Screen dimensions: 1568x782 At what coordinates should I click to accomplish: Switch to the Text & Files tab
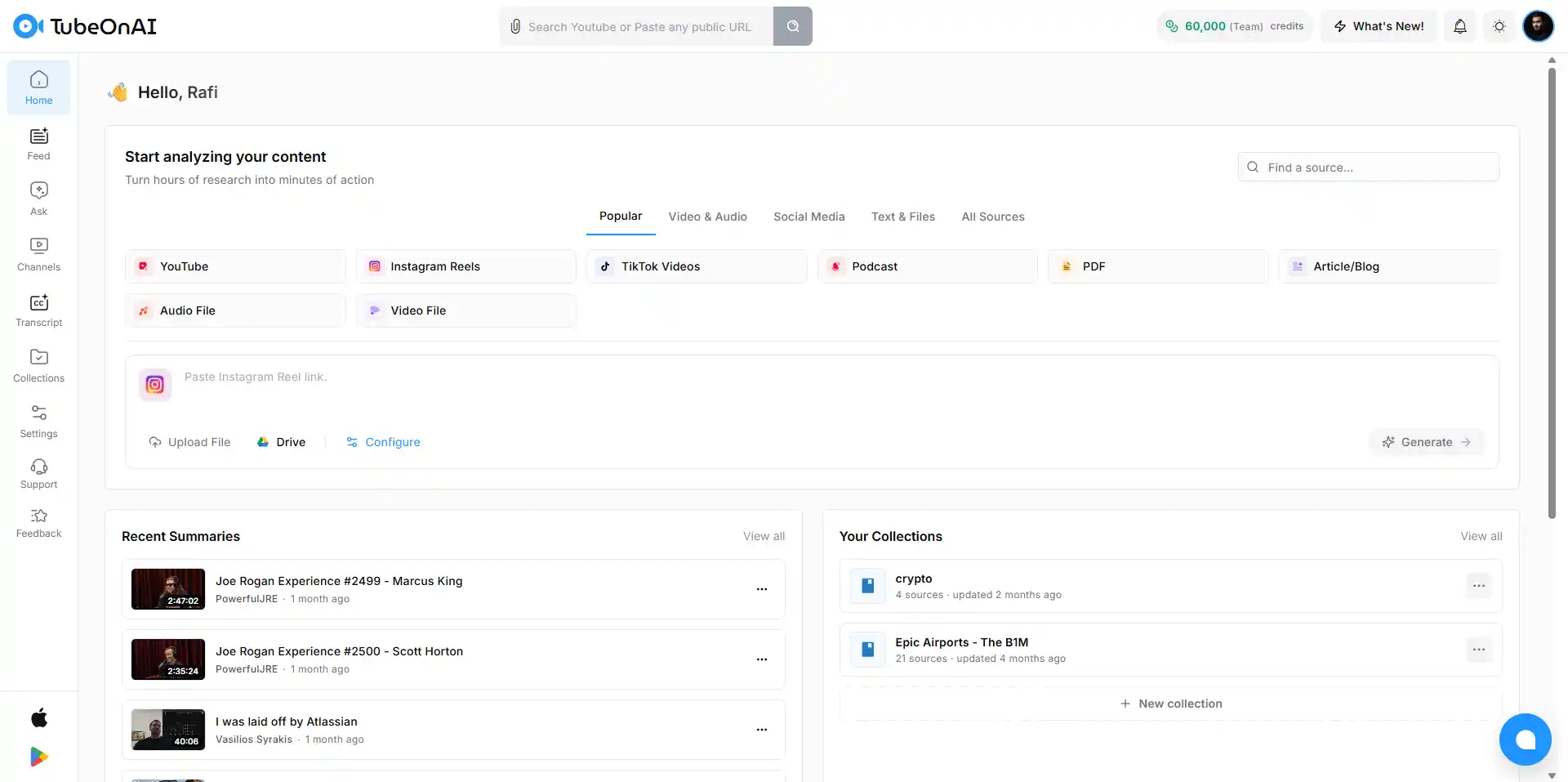tap(902, 217)
